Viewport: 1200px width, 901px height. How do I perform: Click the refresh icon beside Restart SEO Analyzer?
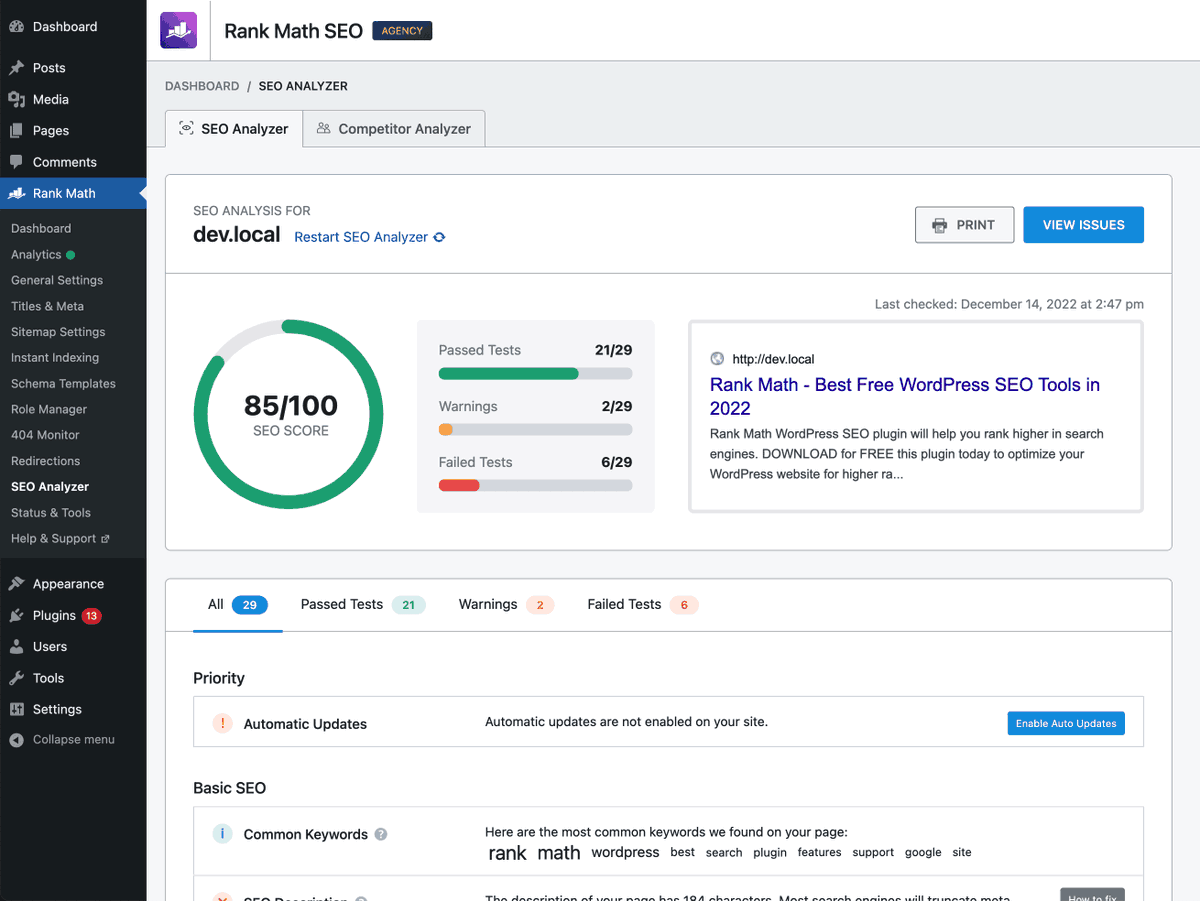pyautogui.click(x=438, y=237)
